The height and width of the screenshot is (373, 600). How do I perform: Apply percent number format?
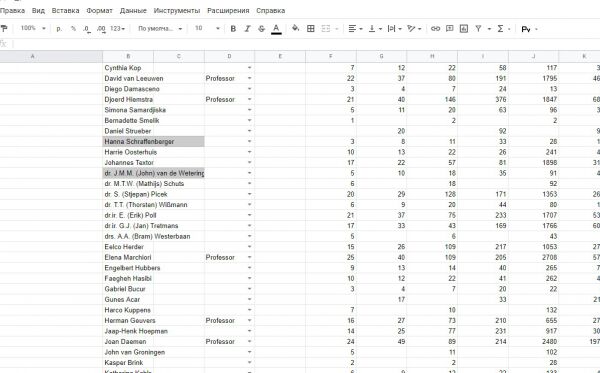[73, 29]
